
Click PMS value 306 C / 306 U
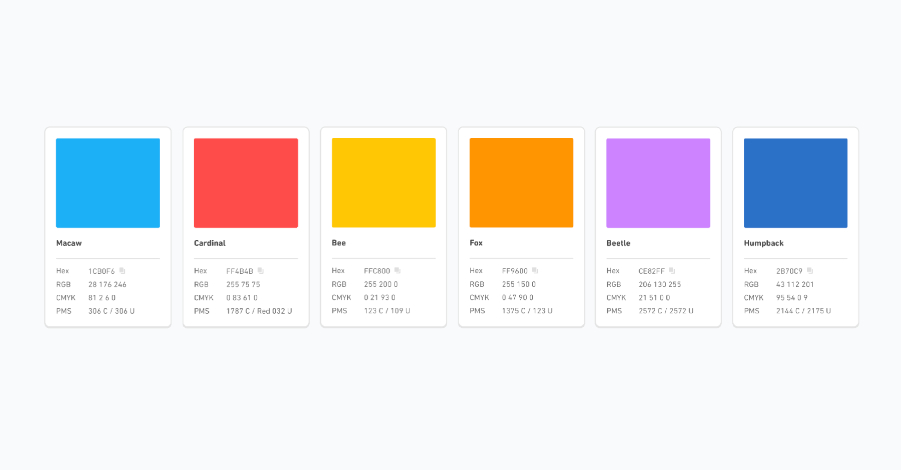111,311
